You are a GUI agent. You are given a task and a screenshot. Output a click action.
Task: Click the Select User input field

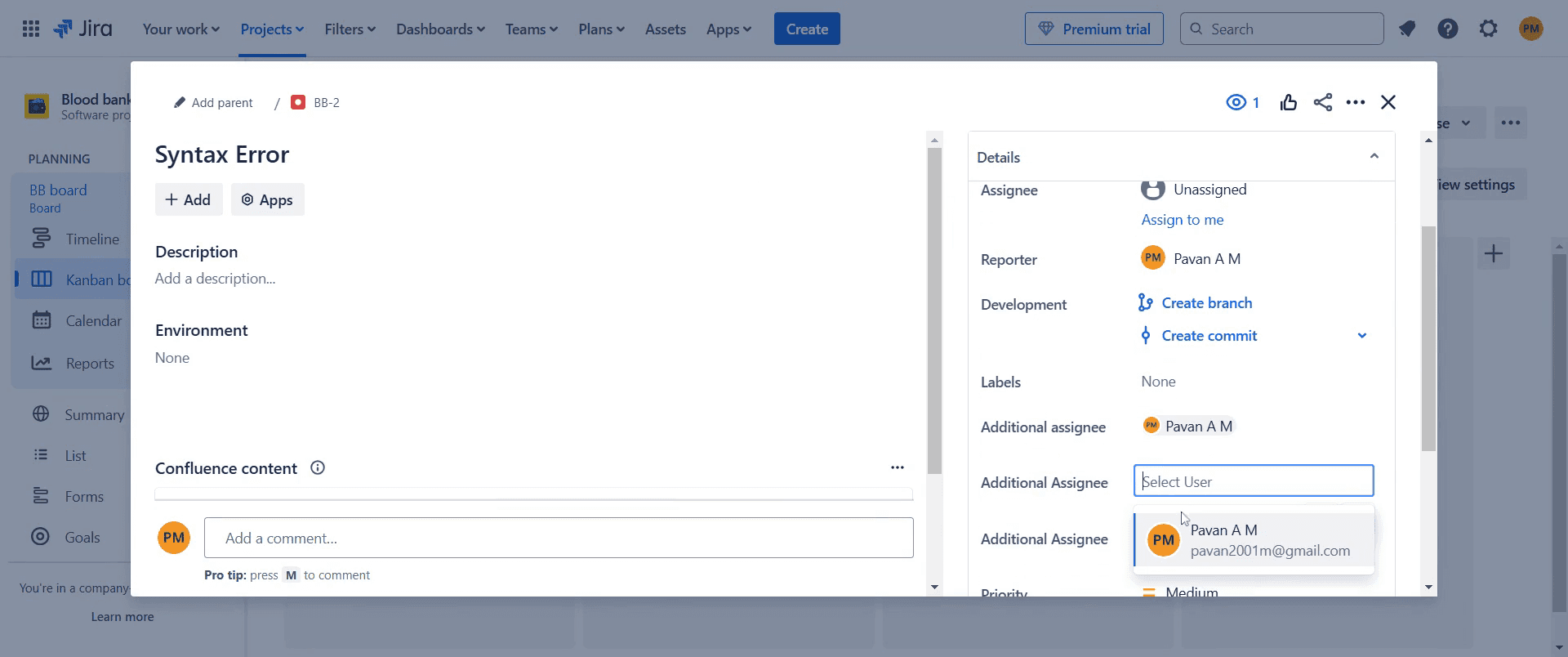(x=1254, y=480)
